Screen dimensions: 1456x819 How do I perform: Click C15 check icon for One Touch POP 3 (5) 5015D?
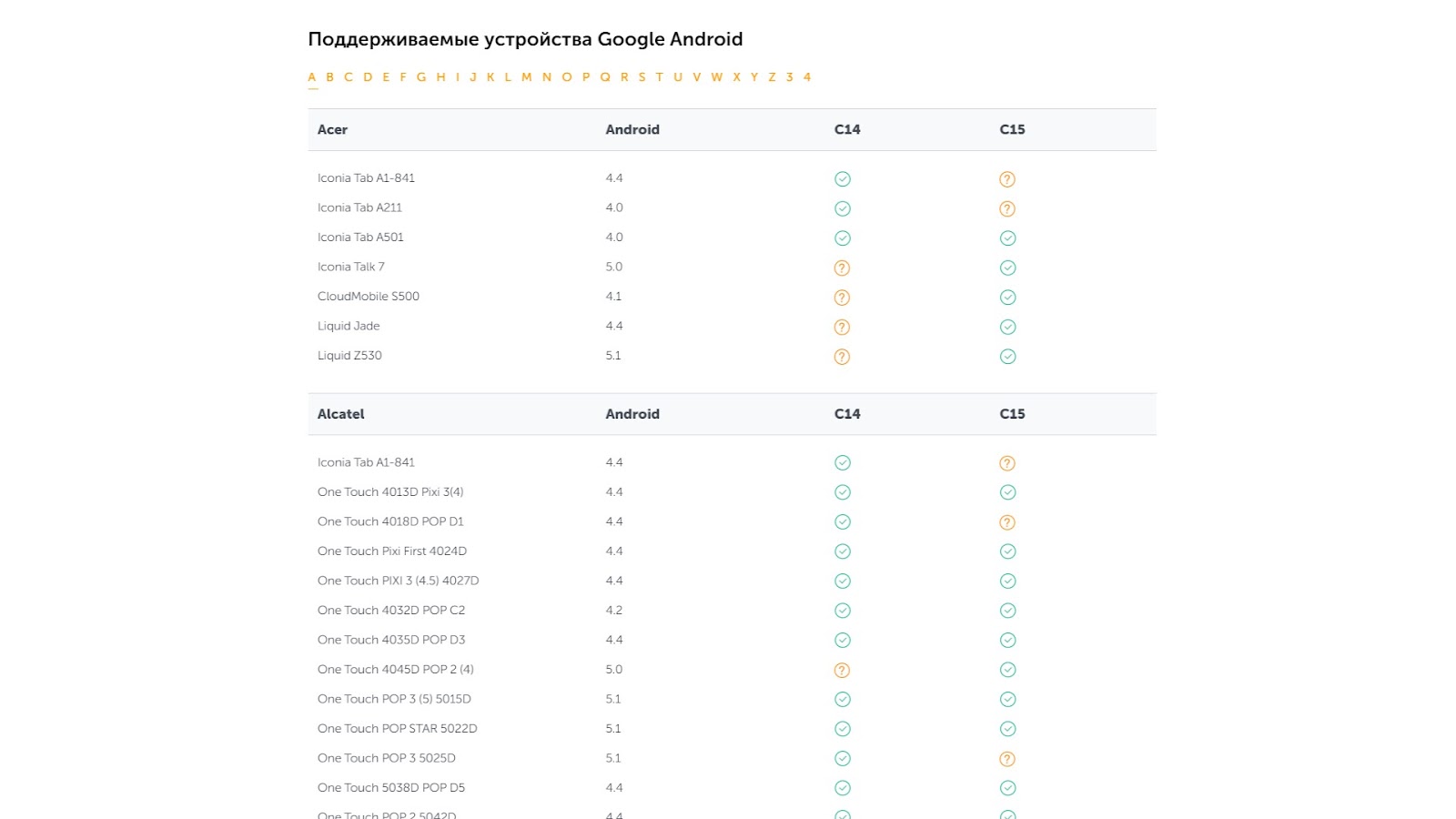[1007, 700]
